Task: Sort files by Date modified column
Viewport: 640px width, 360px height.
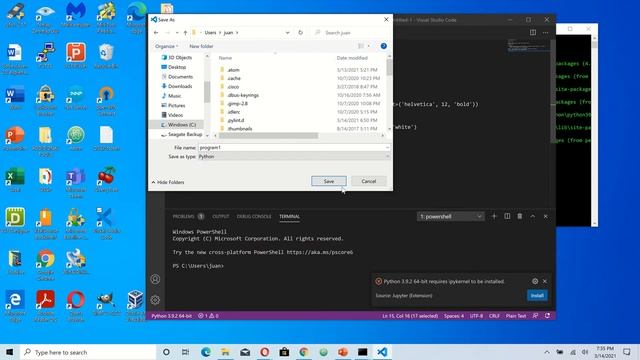Action: (352, 58)
